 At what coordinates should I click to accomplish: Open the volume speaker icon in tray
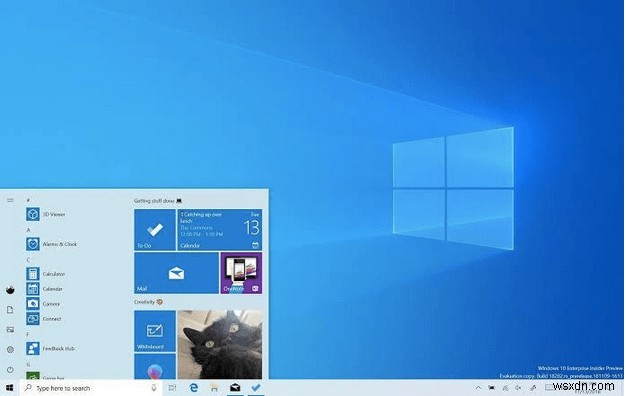pos(518,388)
